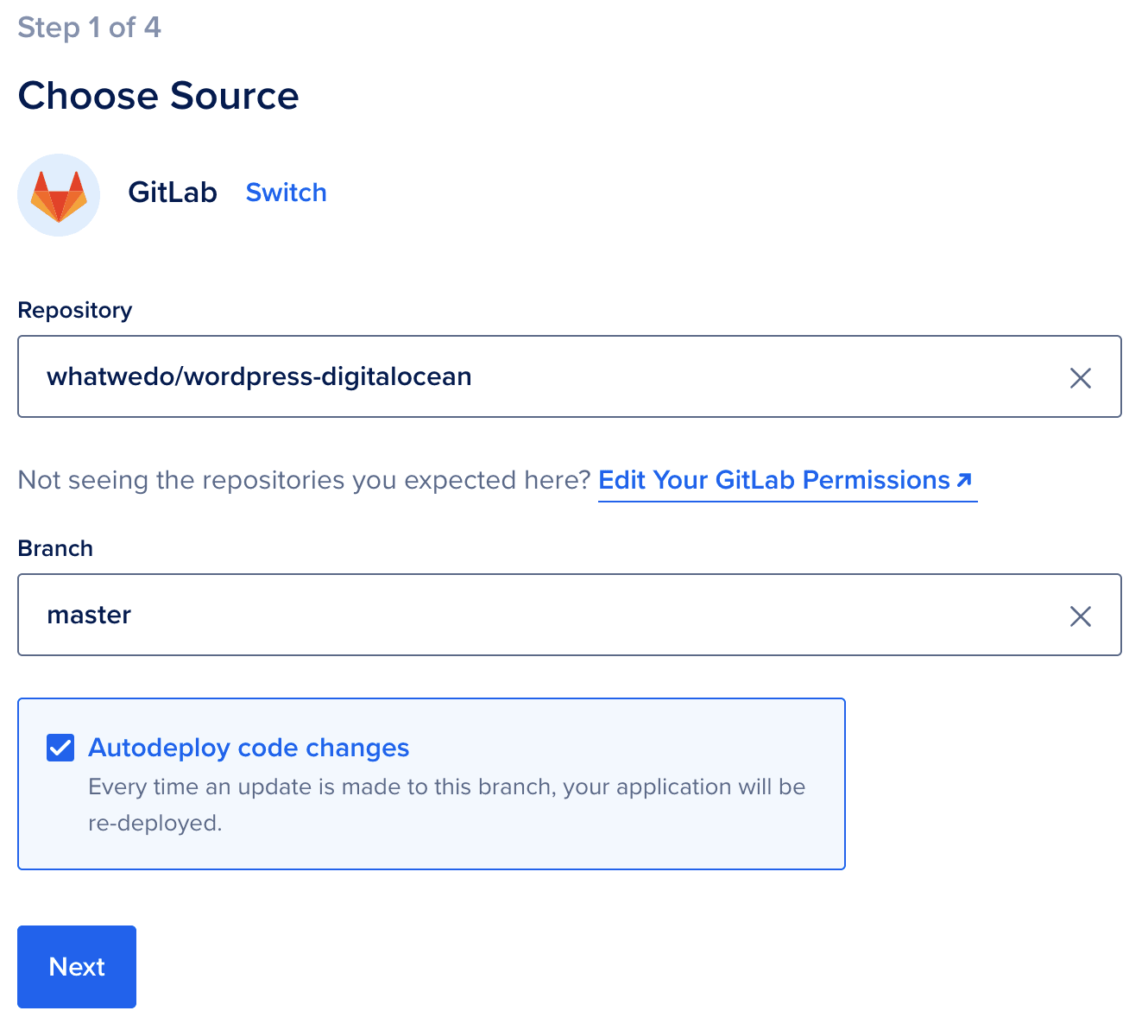1148x1036 pixels.
Task: Click the autodeploy description about re-deployed application
Action: (x=446, y=805)
